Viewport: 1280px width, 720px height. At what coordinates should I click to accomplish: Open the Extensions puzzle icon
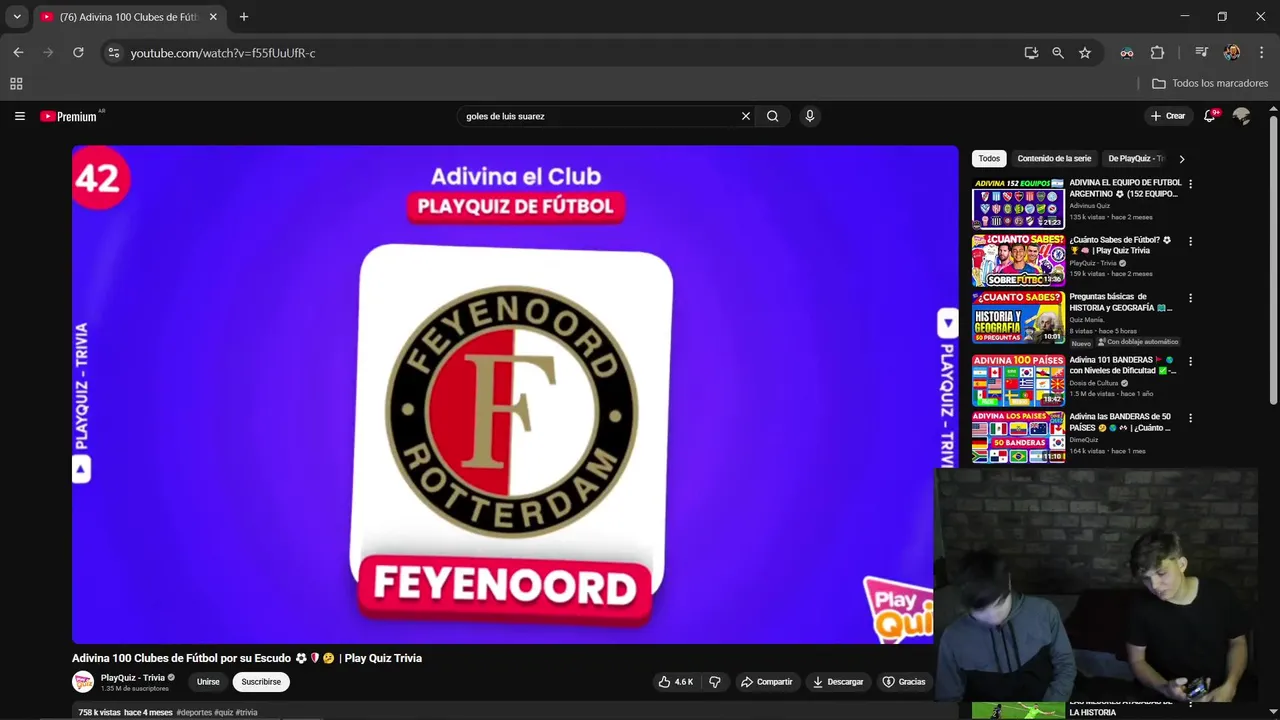click(x=1157, y=53)
